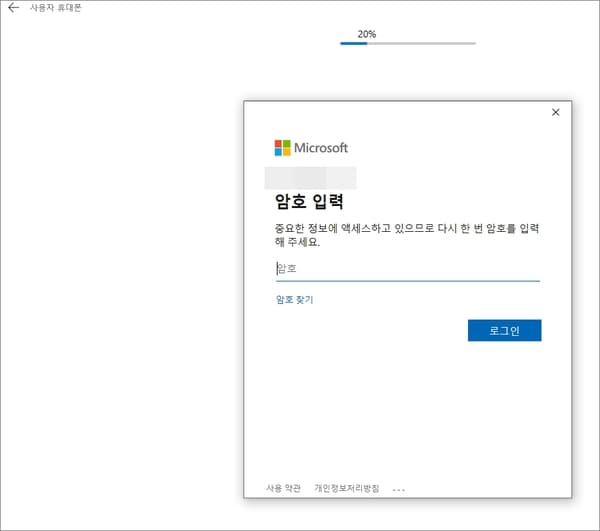The width and height of the screenshot is (600, 531).
Task: Focus the 암호 password input field
Action: pos(408,269)
